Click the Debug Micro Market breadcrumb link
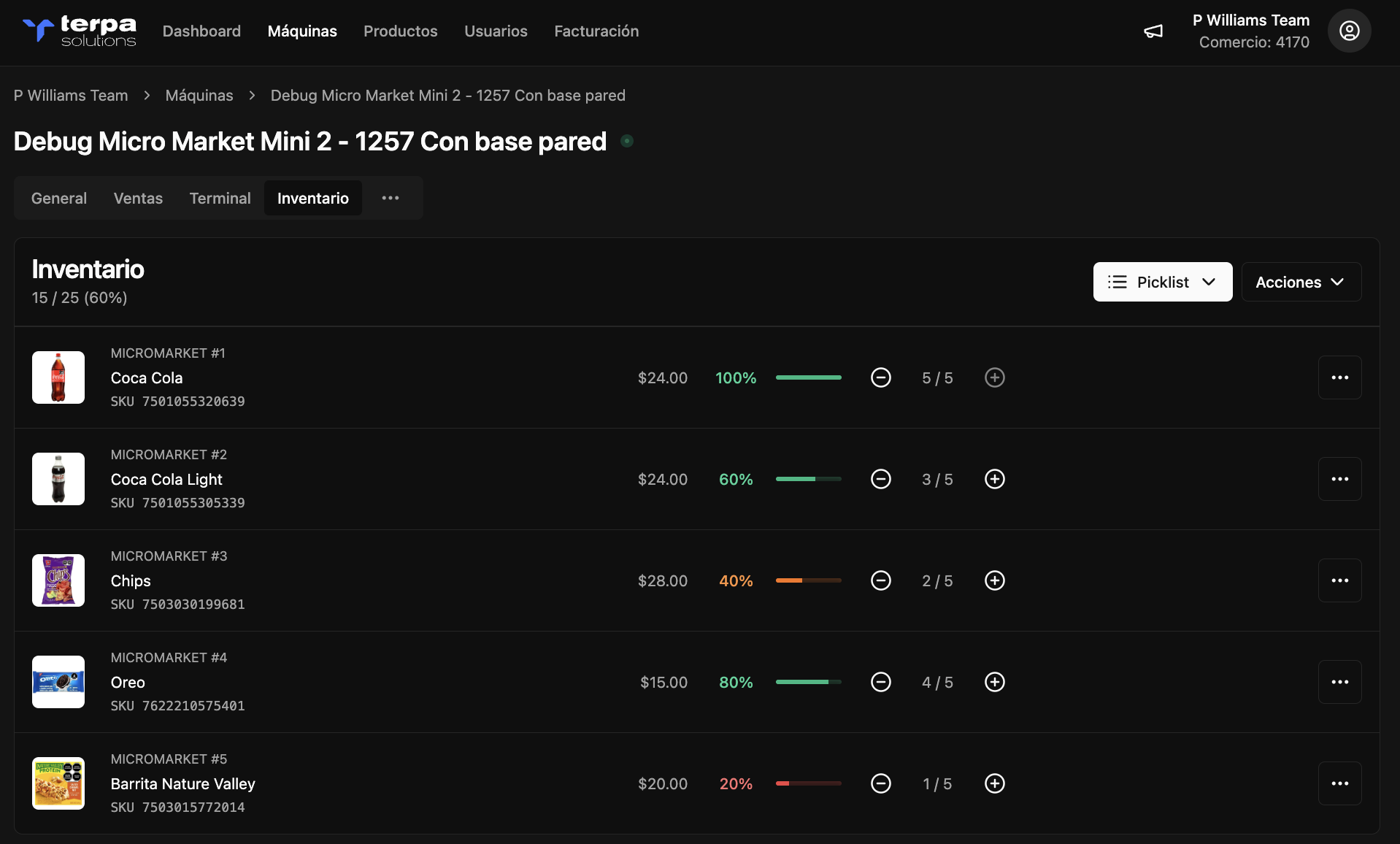Image resolution: width=1400 pixels, height=844 pixels. pyautogui.click(x=448, y=96)
